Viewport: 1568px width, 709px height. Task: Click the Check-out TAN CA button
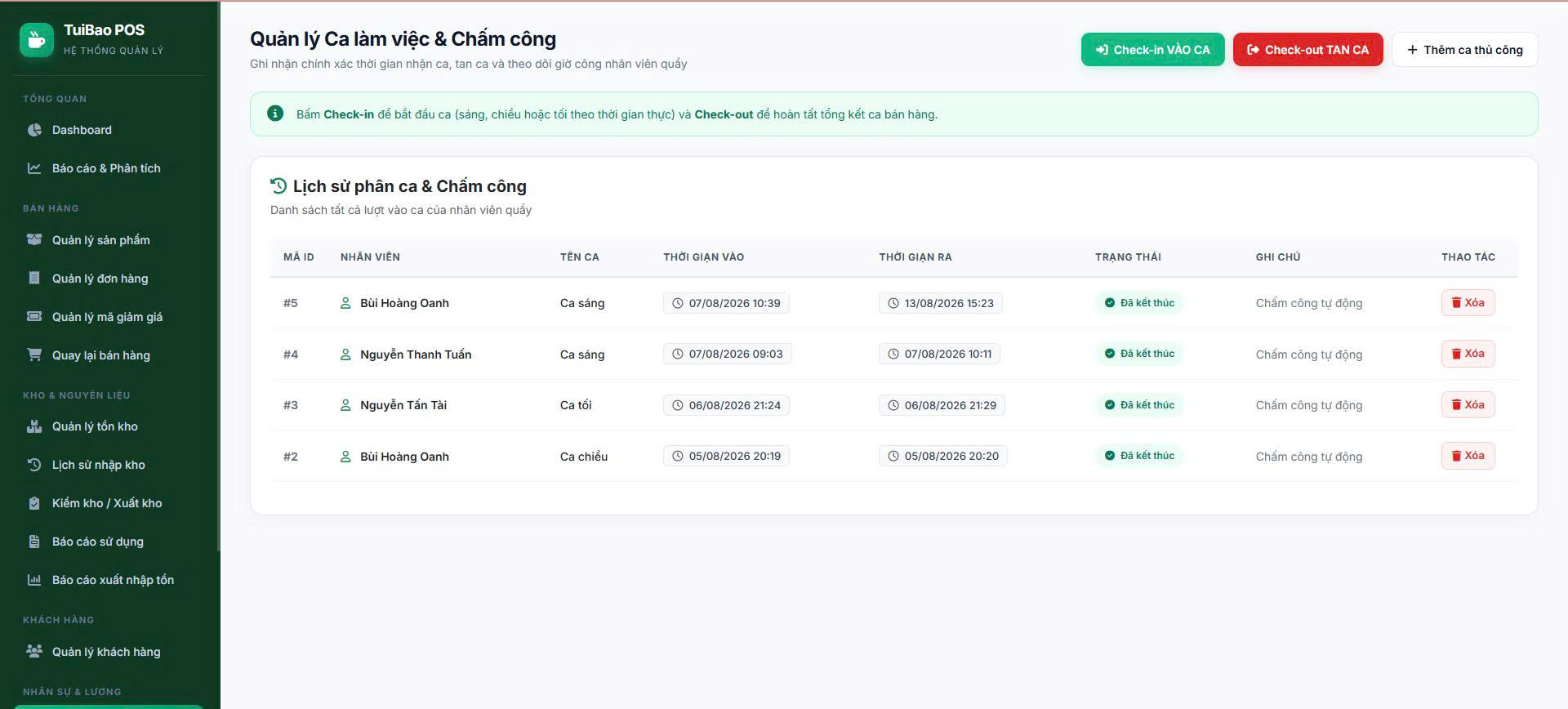pyautogui.click(x=1307, y=50)
